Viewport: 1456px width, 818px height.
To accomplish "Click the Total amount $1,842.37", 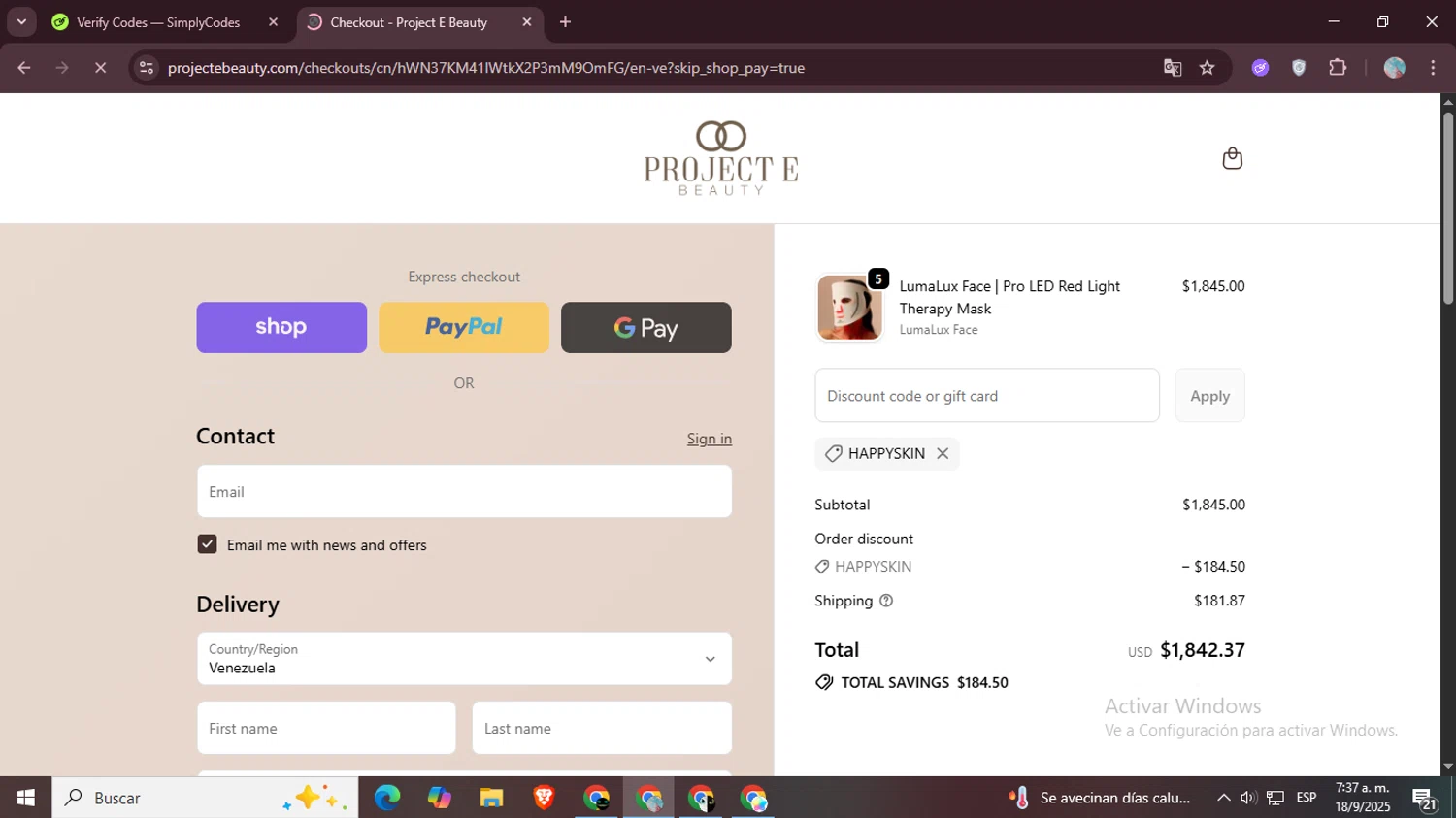I will click(x=1203, y=650).
